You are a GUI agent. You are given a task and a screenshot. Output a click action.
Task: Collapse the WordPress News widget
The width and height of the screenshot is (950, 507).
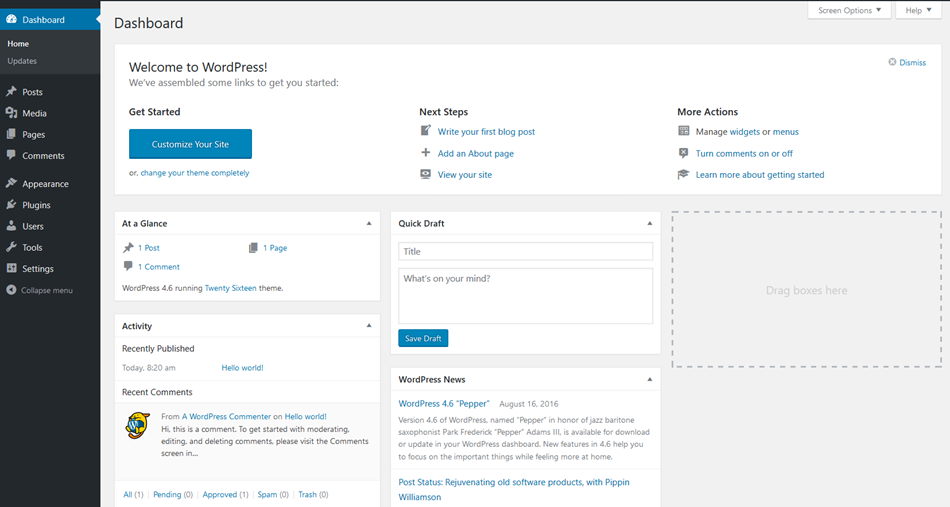click(649, 380)
